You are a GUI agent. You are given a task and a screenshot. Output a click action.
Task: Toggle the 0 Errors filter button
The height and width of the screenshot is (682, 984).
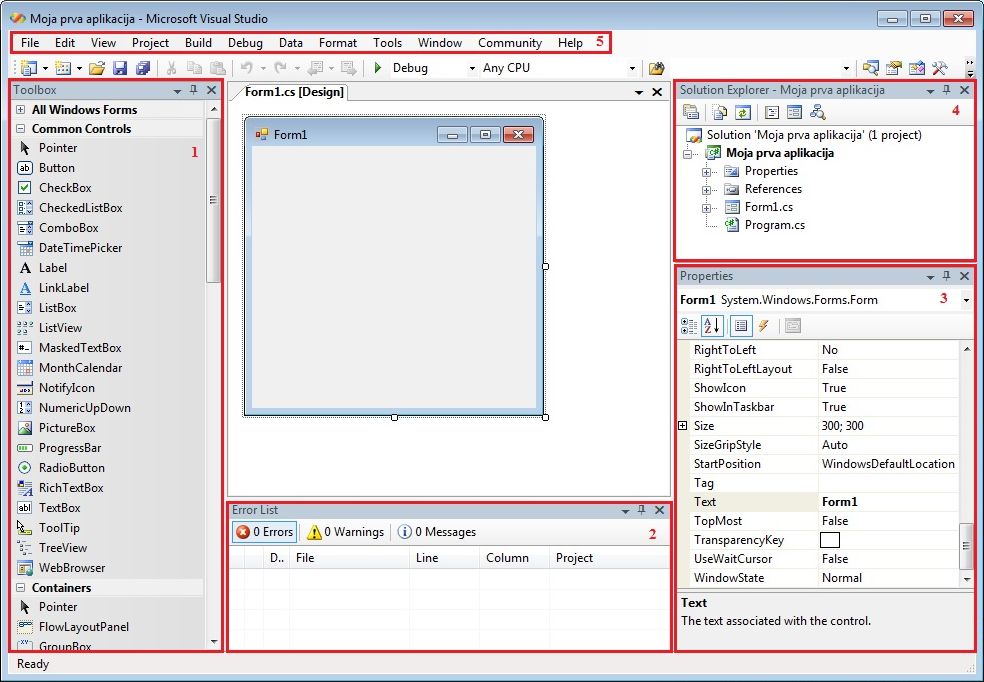coord(264,532)
